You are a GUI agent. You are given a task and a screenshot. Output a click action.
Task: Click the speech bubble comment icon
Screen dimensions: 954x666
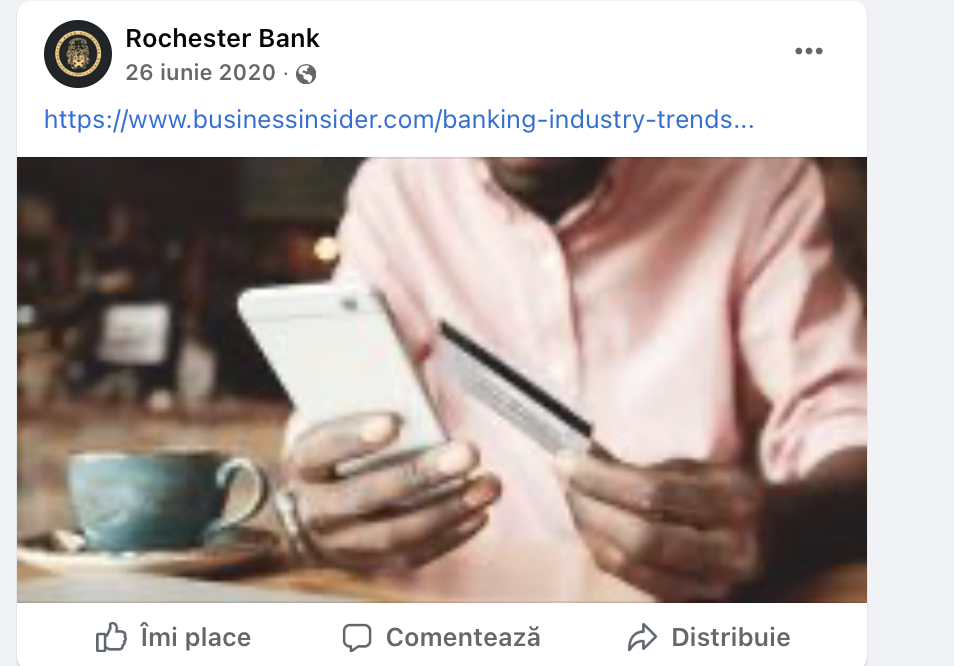pyautogui.click(x=357, y=637)
